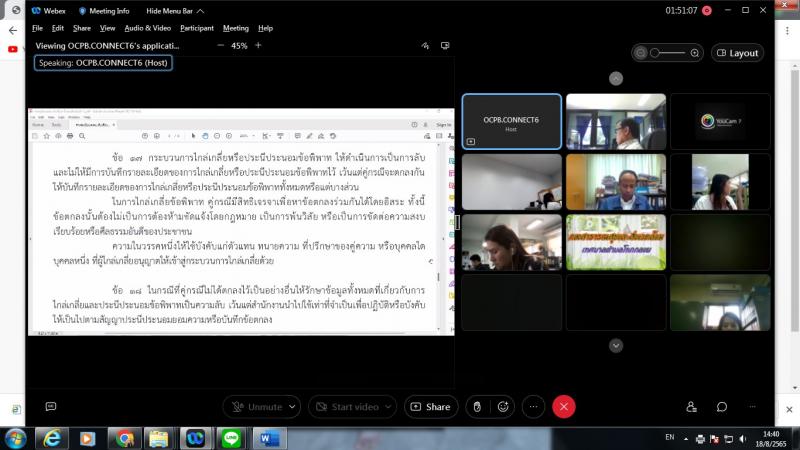
Task: Open LINE from the Windows taskbar
Action: [234, 438]
